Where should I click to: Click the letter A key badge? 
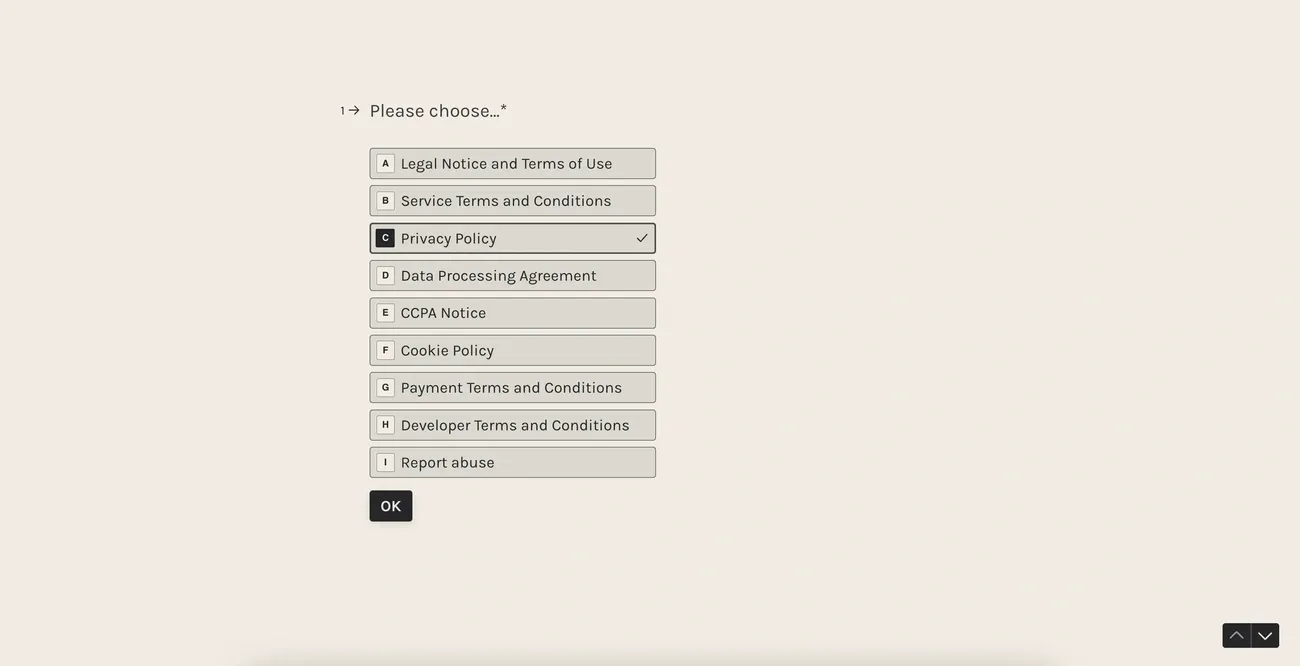pos(385,164)
